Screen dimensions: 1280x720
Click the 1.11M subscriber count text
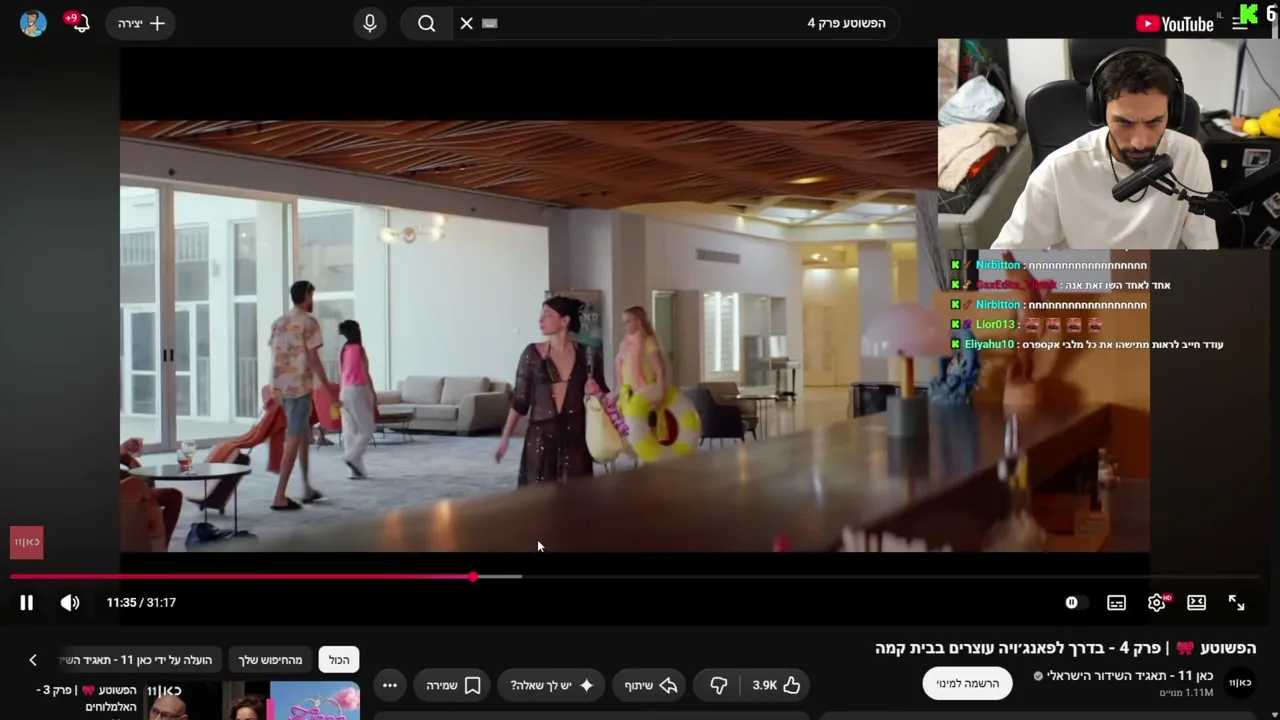pyautogui.click(x=1186, y=692)
